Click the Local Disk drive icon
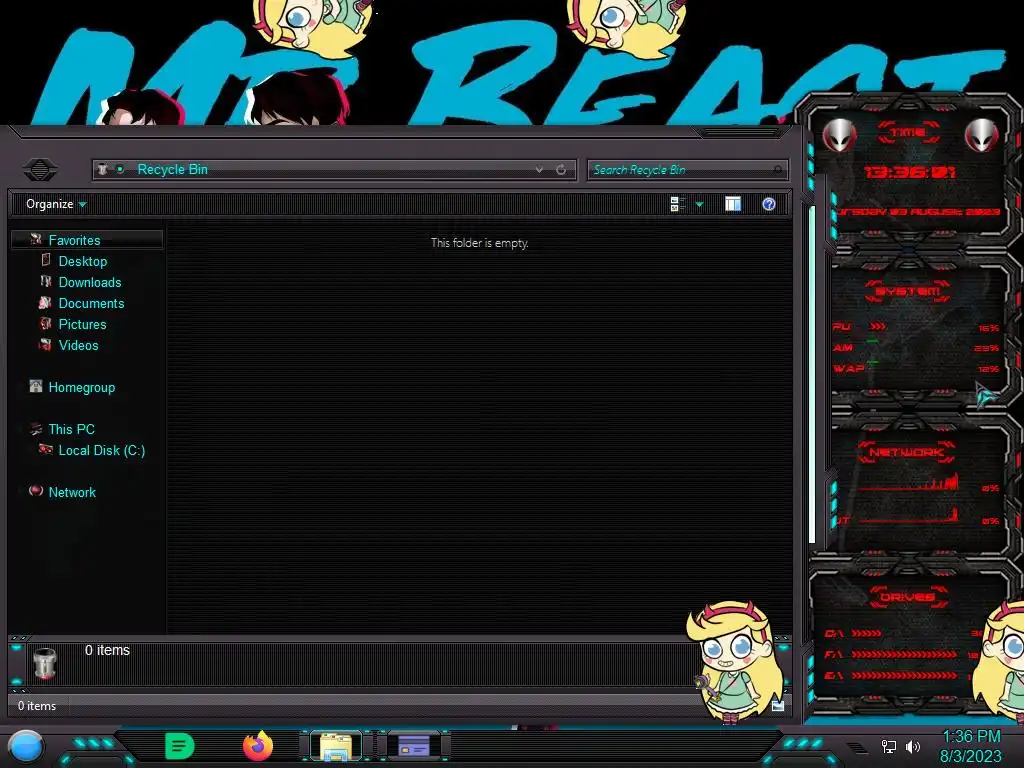 (46, 449)
